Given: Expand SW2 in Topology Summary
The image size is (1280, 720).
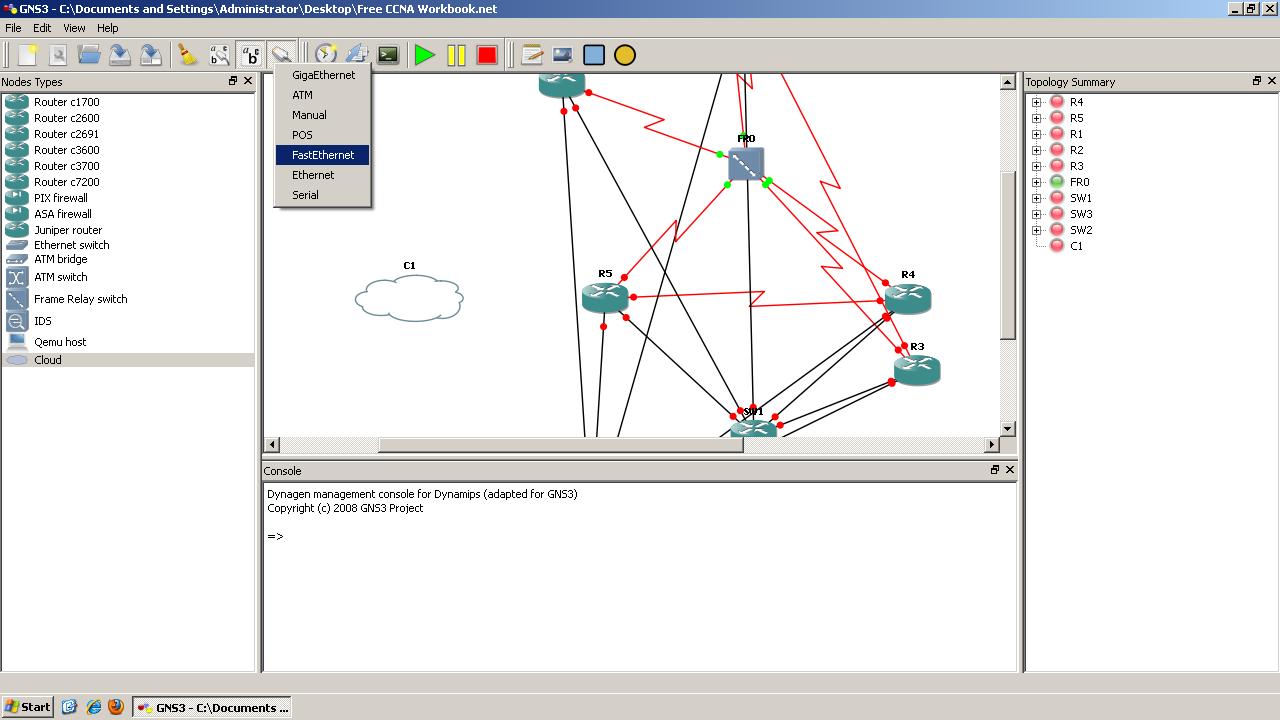Looking at the screenshot, I should click(x=1037, y=230).
